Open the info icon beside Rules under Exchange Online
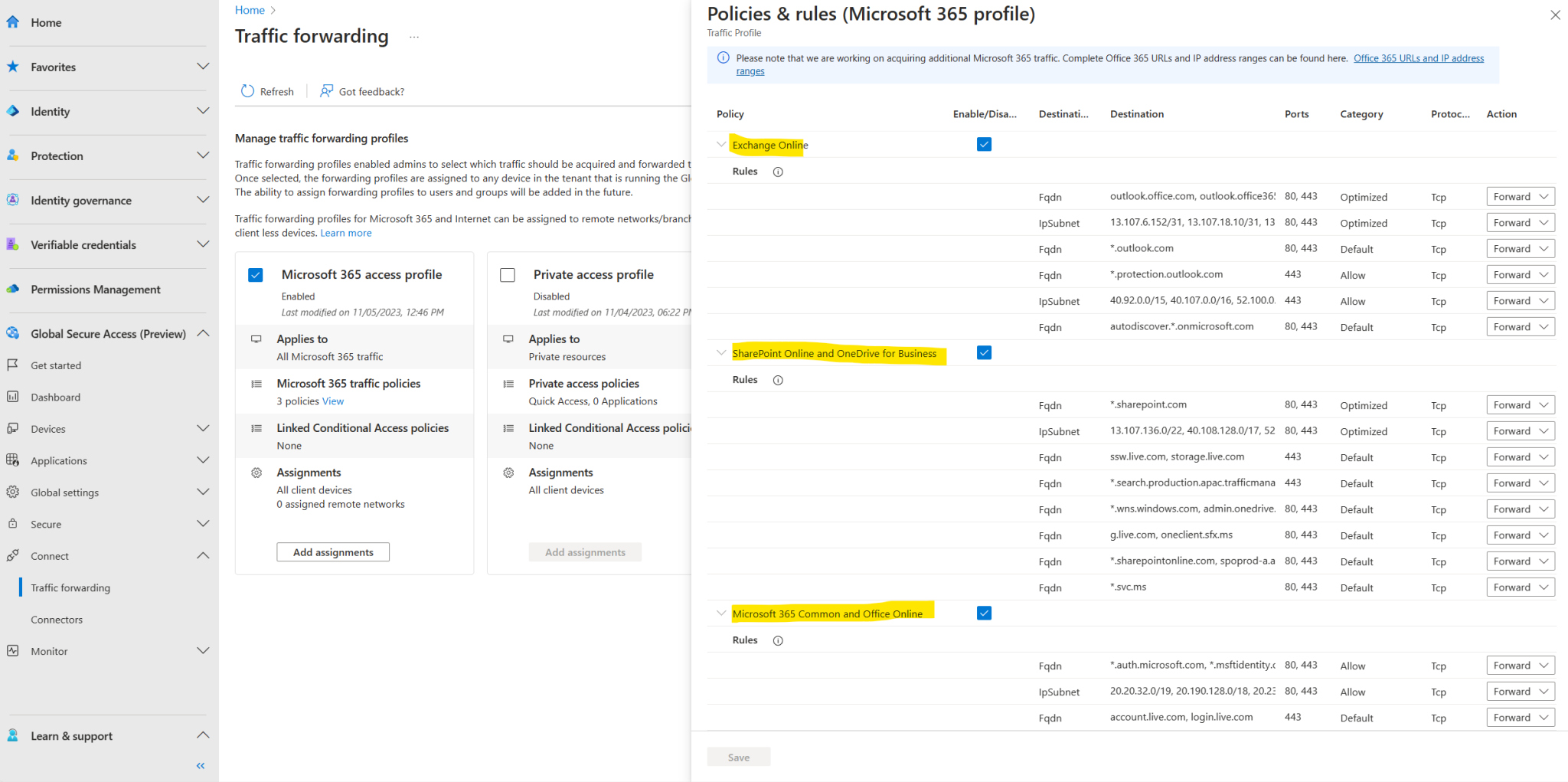 coord(778,172)
